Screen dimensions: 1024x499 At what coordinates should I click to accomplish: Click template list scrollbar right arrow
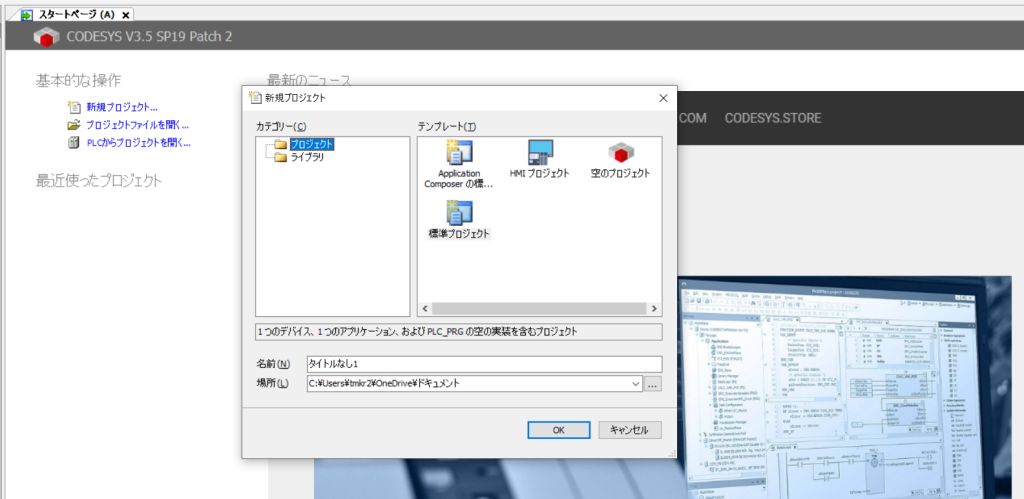(x=654, y=309)
